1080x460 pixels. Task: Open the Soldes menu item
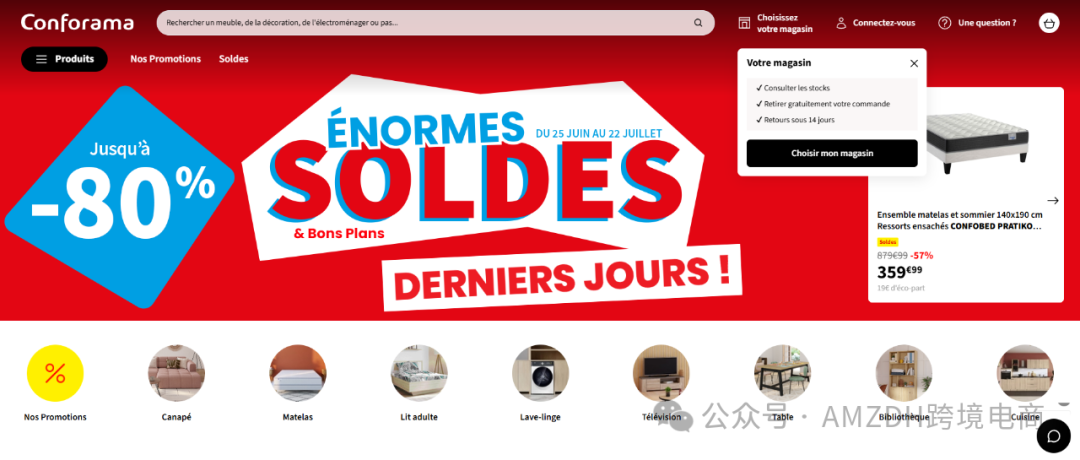click(233, 59)
